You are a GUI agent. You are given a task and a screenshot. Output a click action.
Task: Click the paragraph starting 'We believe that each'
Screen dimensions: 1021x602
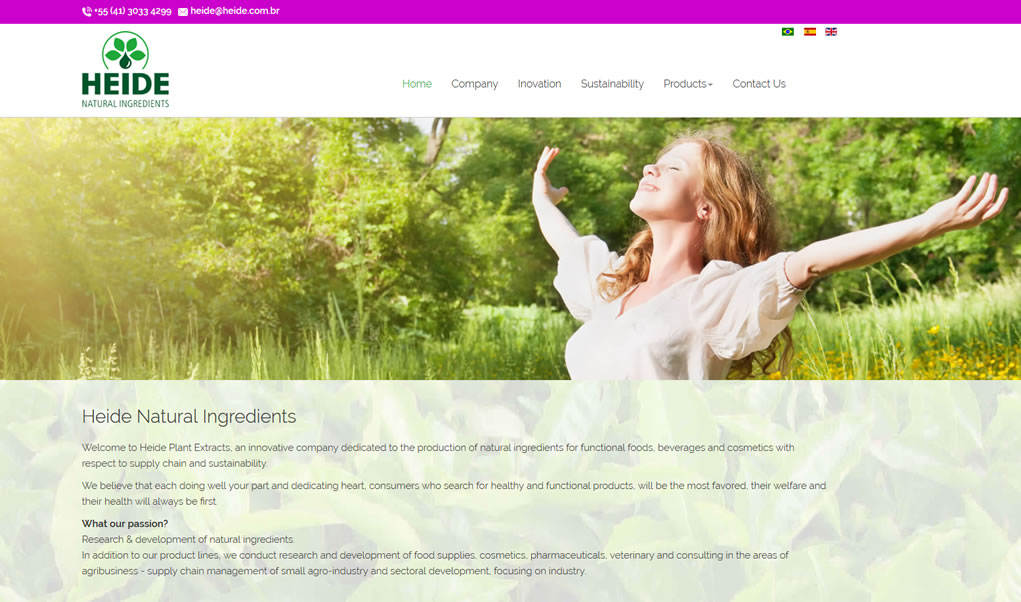point(454,493)
